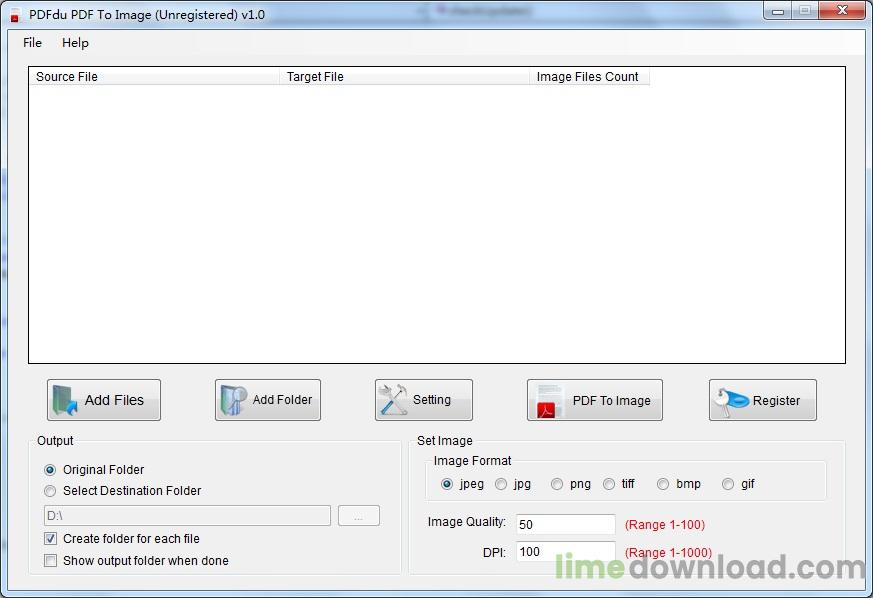Viewport: 873px width, 598px height.
Task: Click the Image Files Count column header
Action: (x=590, y=77)
